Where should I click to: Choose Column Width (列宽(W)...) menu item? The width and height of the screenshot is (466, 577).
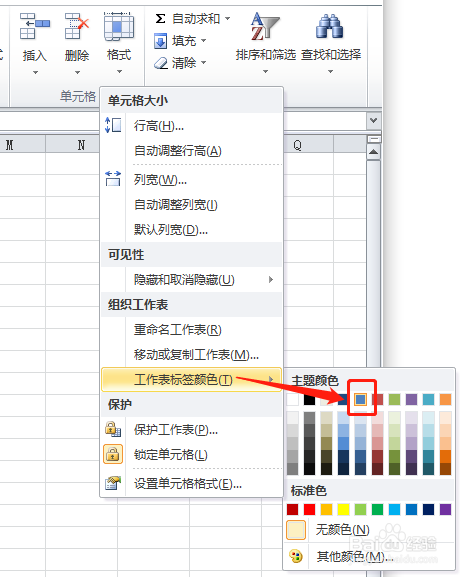coord(191,180)
